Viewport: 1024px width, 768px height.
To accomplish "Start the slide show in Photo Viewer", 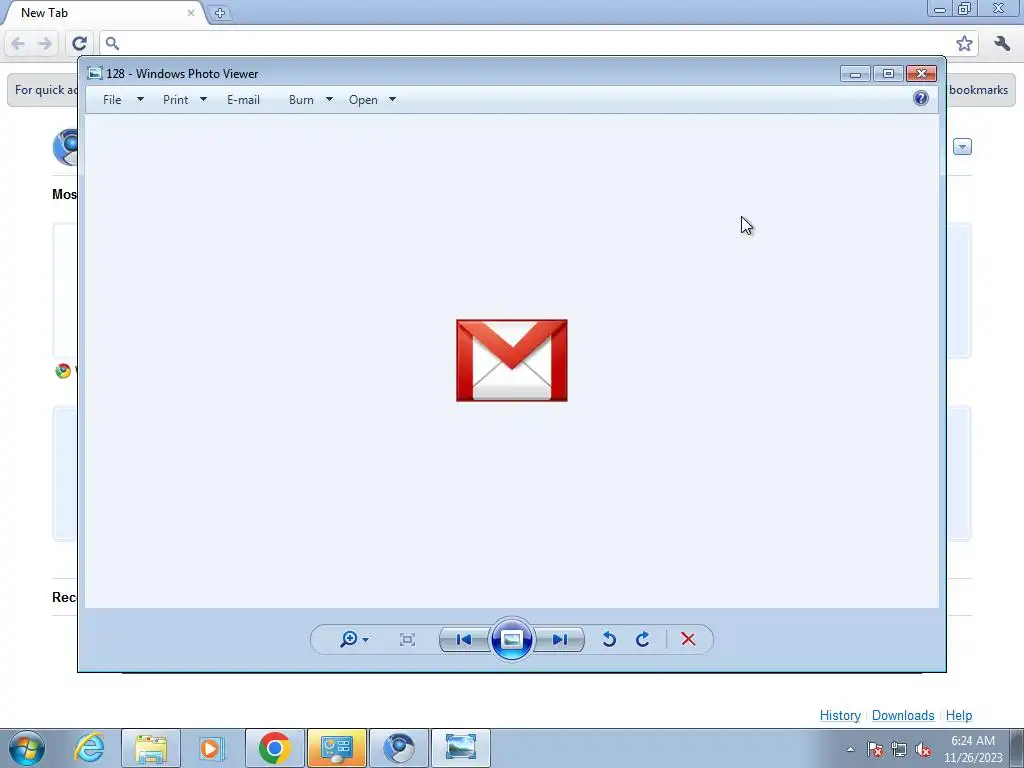I will coord(511,639).
